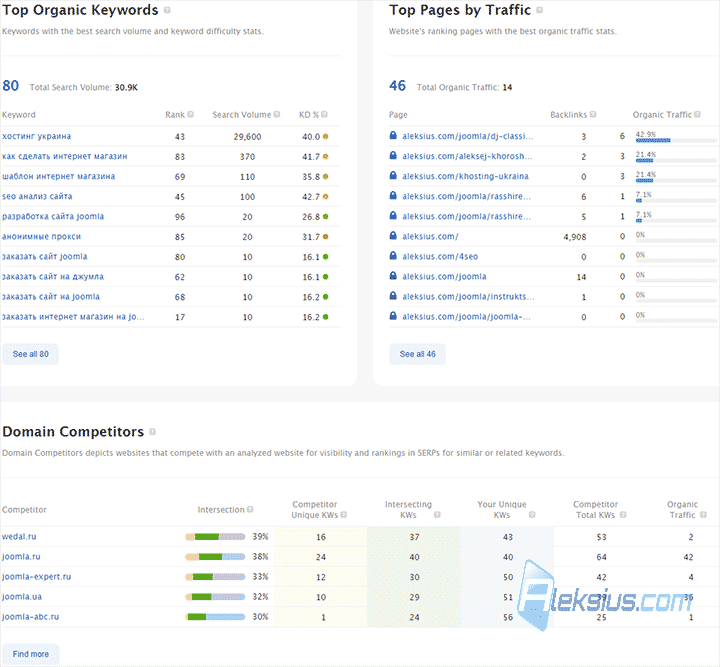Screen dimensions: 720x667
Task: Click the wedal.ru intersection bar
Action: tap(215, 537)
